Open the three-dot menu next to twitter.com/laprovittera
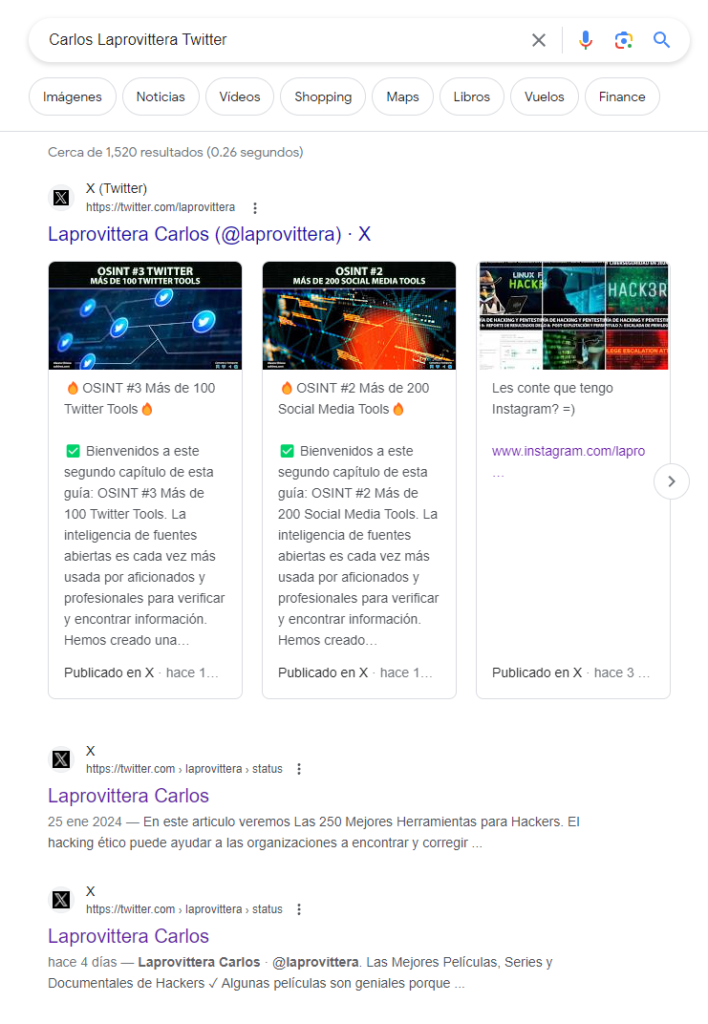708x1024 pixels. pyautogui.click(x=255, y=208)
